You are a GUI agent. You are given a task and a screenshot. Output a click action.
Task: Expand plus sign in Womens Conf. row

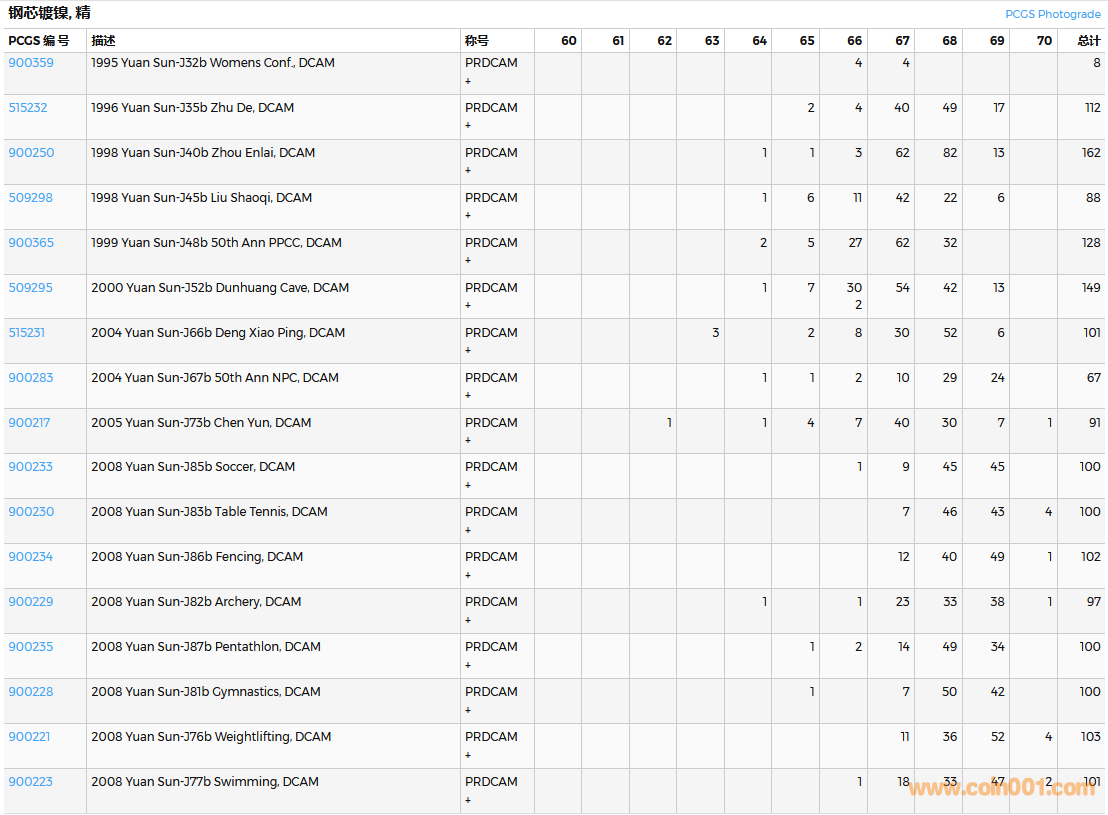(468, 81)
